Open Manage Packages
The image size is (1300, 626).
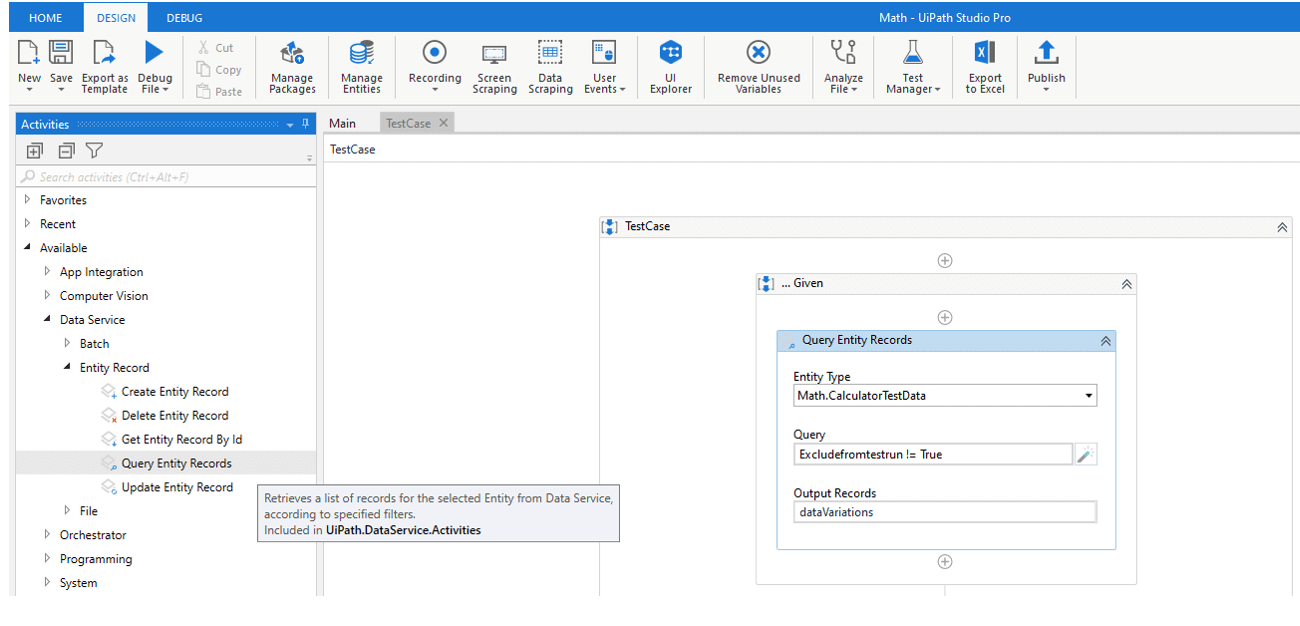coord(291,66)
